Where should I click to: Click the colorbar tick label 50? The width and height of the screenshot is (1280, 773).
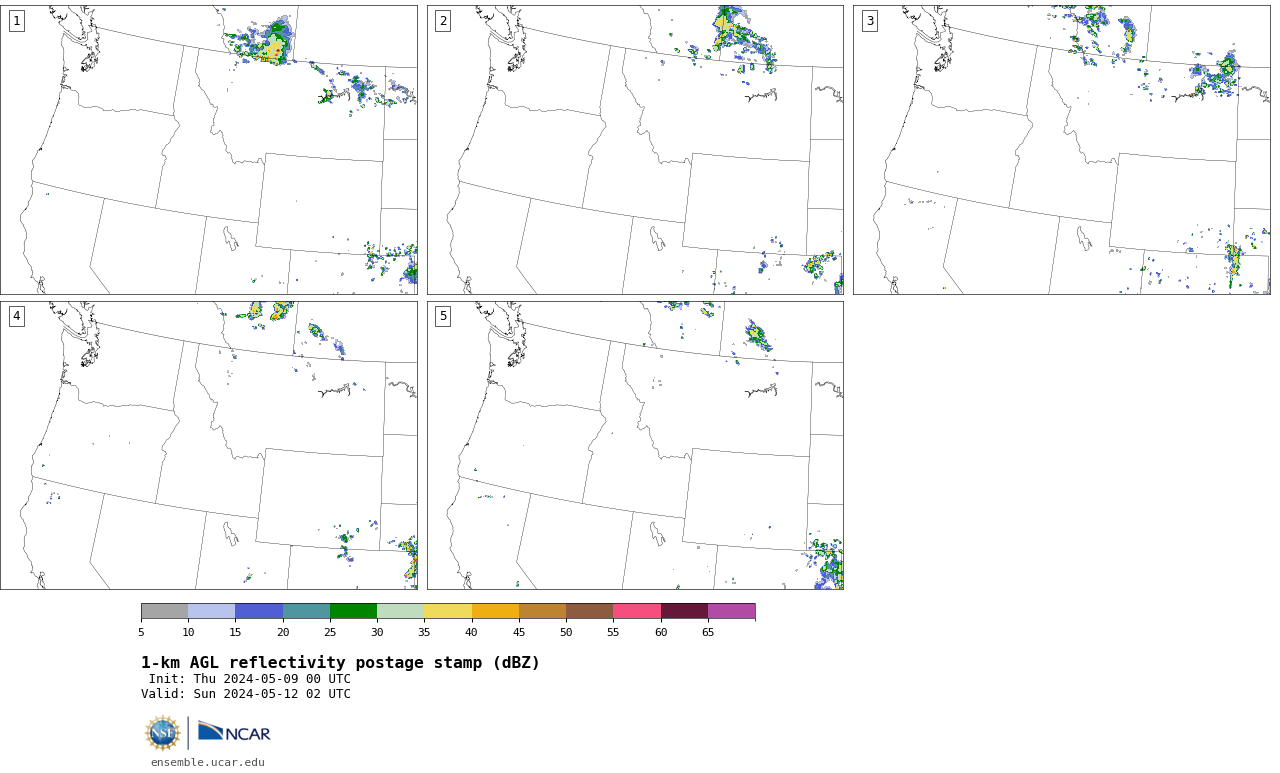point(566,632)
